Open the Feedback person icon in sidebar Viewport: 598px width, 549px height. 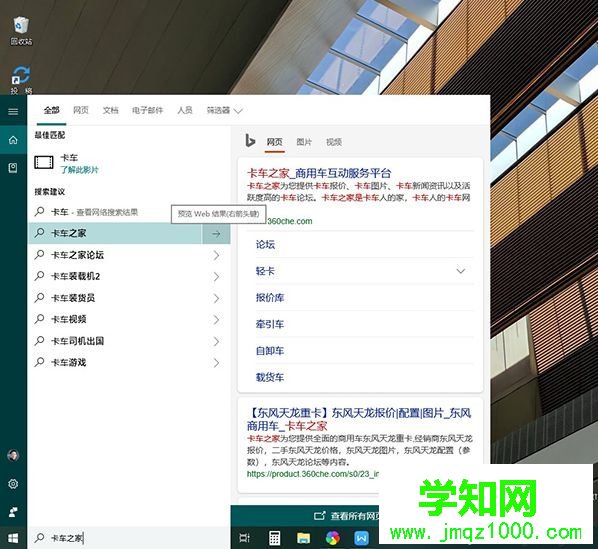pyautogui.click(x=13, y=512)
